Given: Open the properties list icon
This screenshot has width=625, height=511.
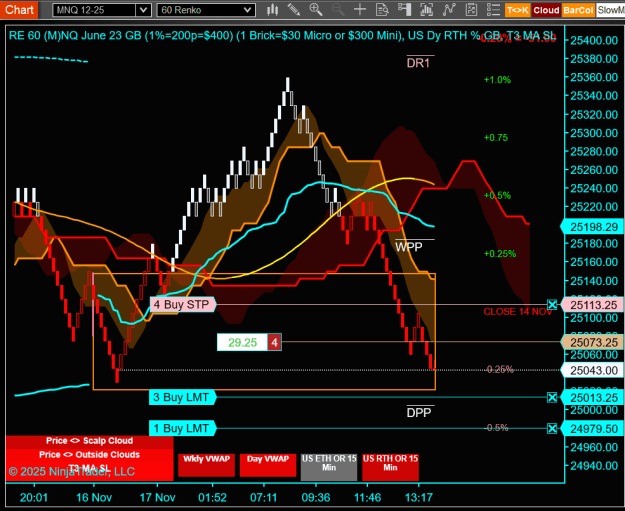Looking at the screenshot, I should pos(493,10).
